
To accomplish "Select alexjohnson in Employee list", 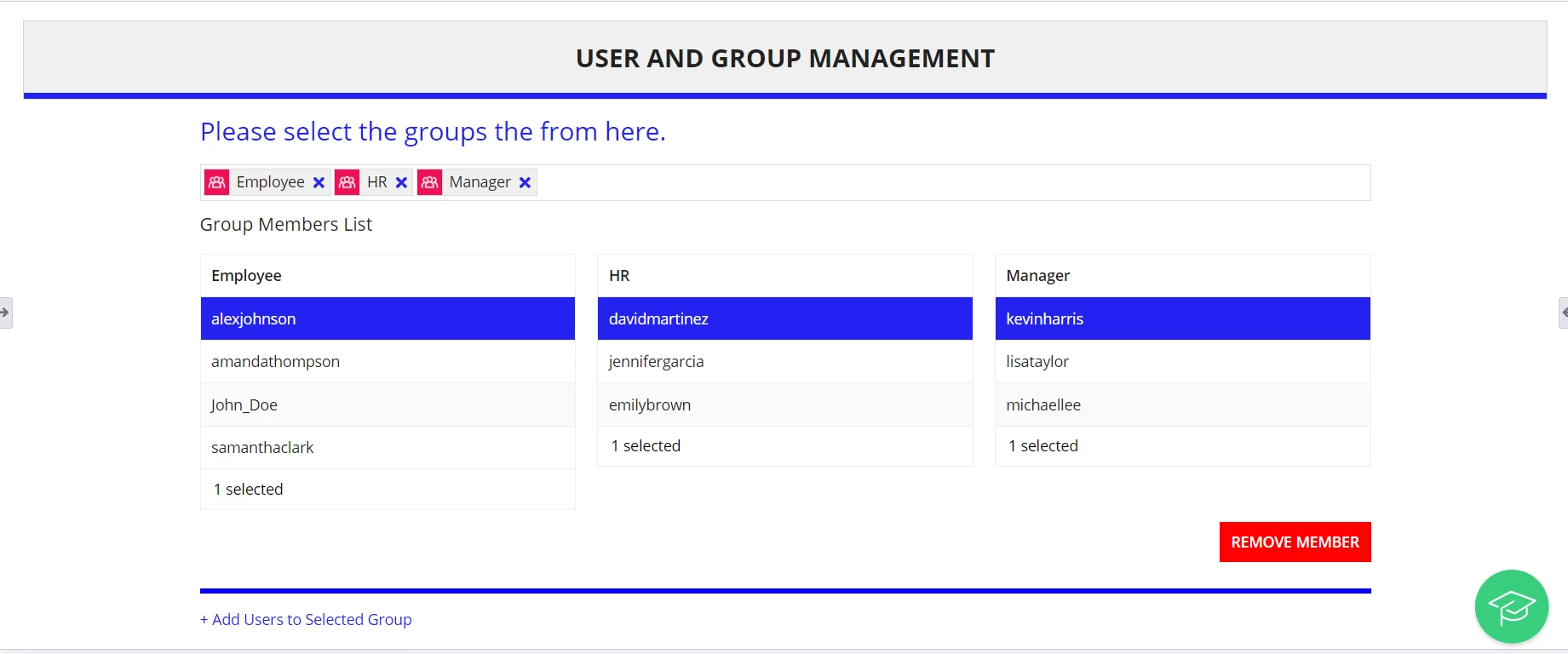I will click(388, 318).
